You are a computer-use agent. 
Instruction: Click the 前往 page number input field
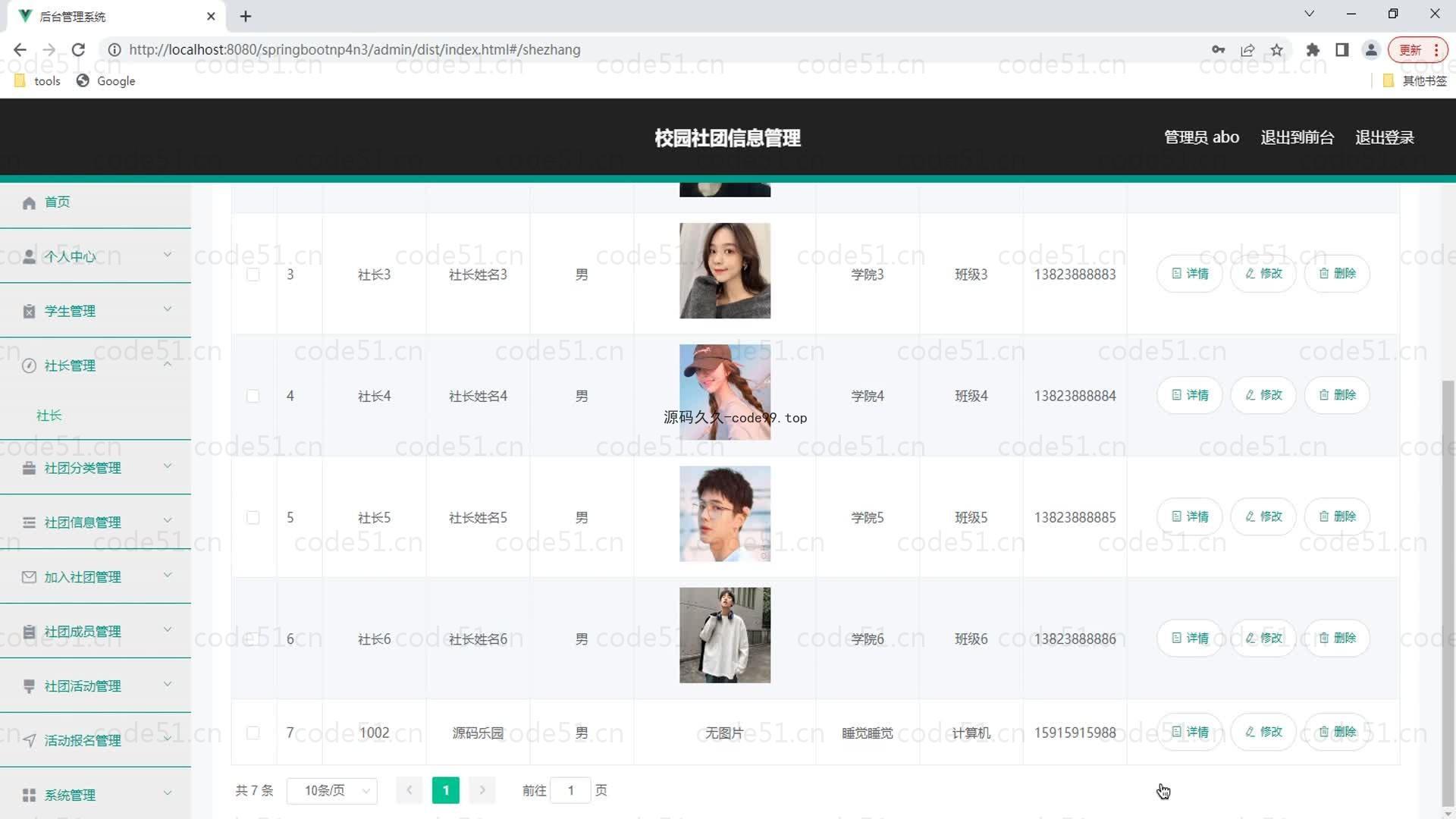click(570, 790)
